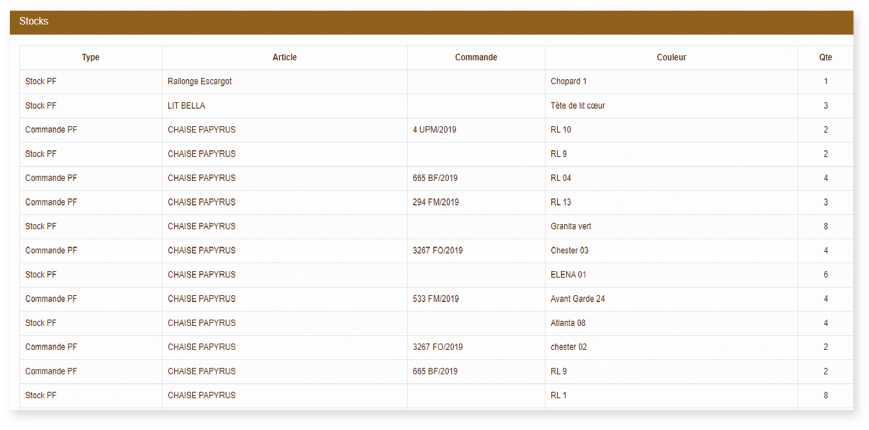Select the Tête de lit cœur cell
The height and width of the screenshot is (430, 869).
click(x=672, y=106)
